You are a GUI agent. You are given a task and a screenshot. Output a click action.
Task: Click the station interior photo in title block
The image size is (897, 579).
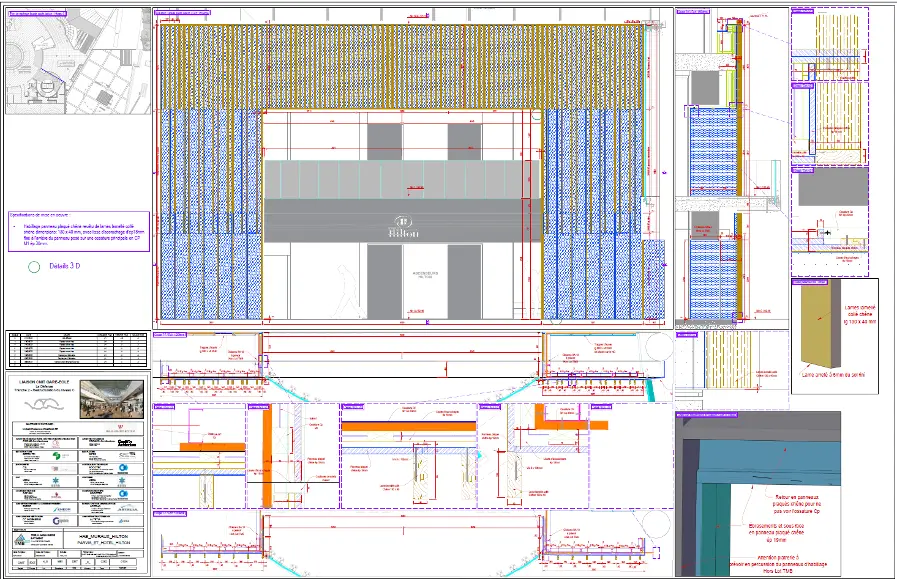point(112,399)
